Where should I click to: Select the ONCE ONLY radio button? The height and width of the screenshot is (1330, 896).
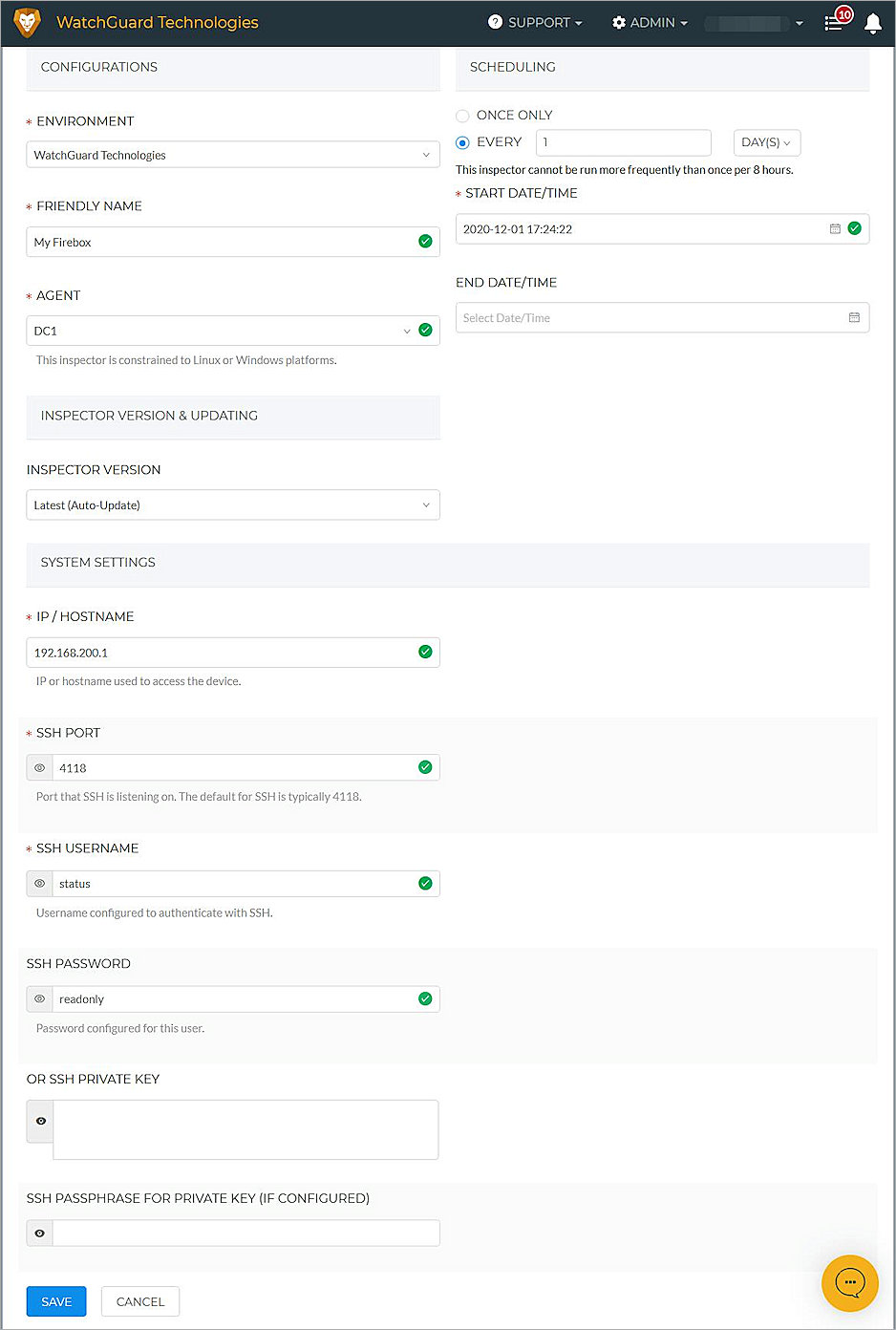pos(462,115)
